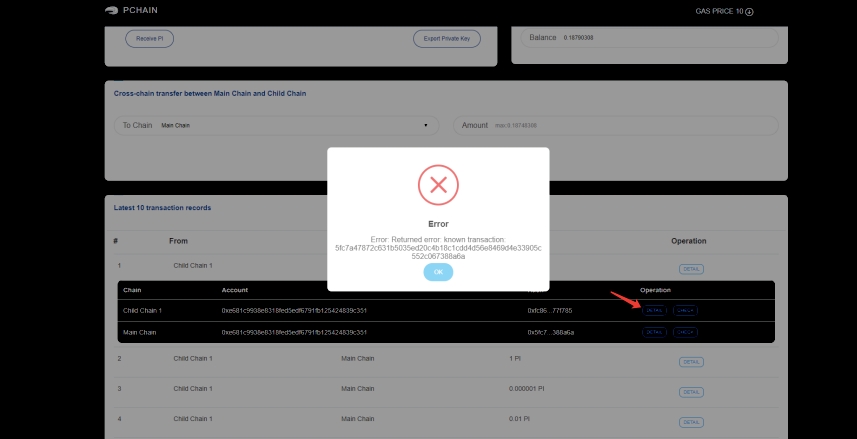Click DETAIL for transaction record 1
The width and height of the screenshot is (857, 439).
click(x=691, y=268)
